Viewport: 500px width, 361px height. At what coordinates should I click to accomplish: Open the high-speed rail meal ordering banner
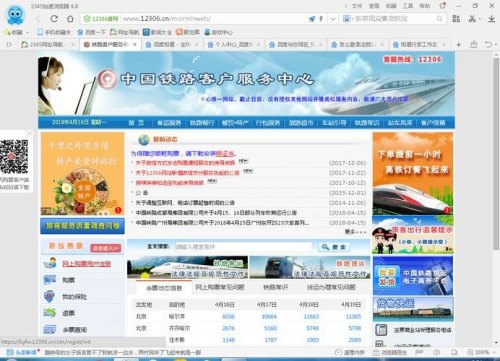coord(413,173)
